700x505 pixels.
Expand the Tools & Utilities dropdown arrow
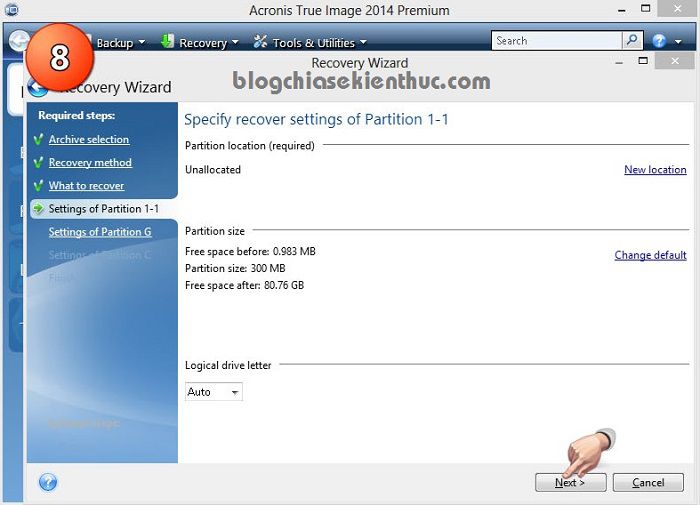[363, 43]
